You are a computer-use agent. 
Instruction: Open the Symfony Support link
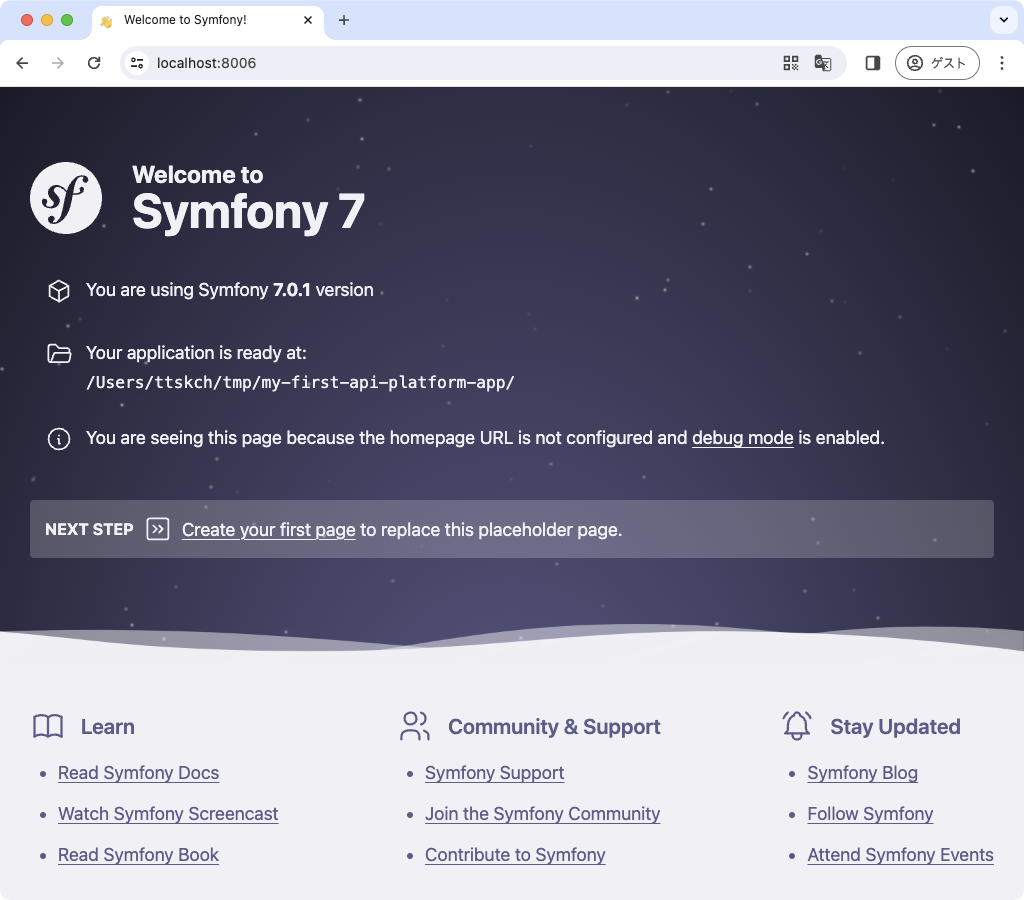point(494,773)
